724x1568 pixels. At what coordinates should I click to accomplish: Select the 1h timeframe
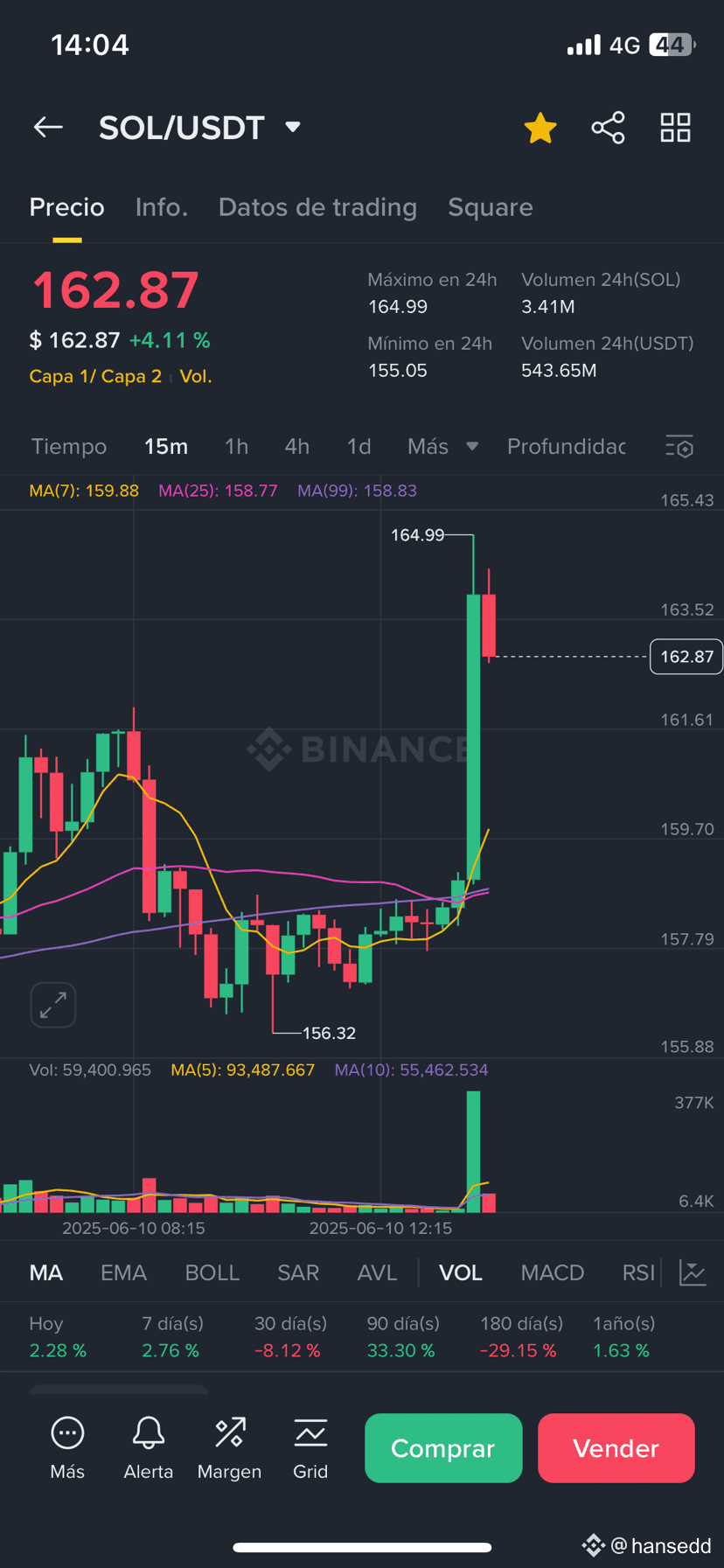point(237,447)
